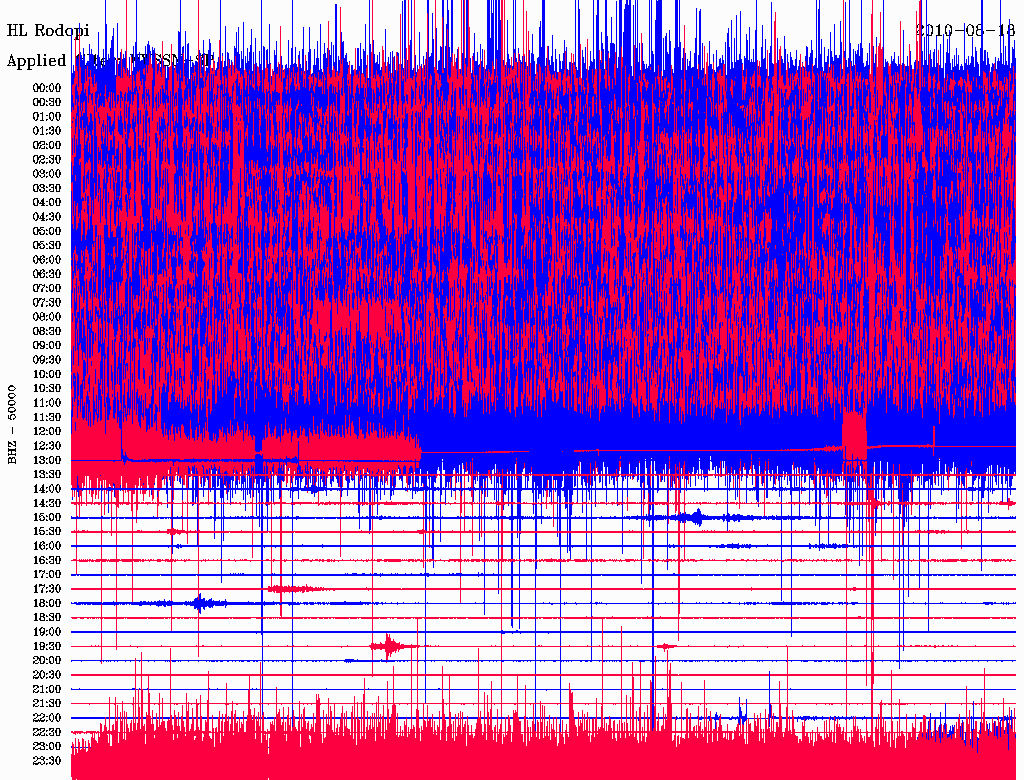Select the 19:00 time label
Screen dimensions: 1024x780
(x=46, y=632)
